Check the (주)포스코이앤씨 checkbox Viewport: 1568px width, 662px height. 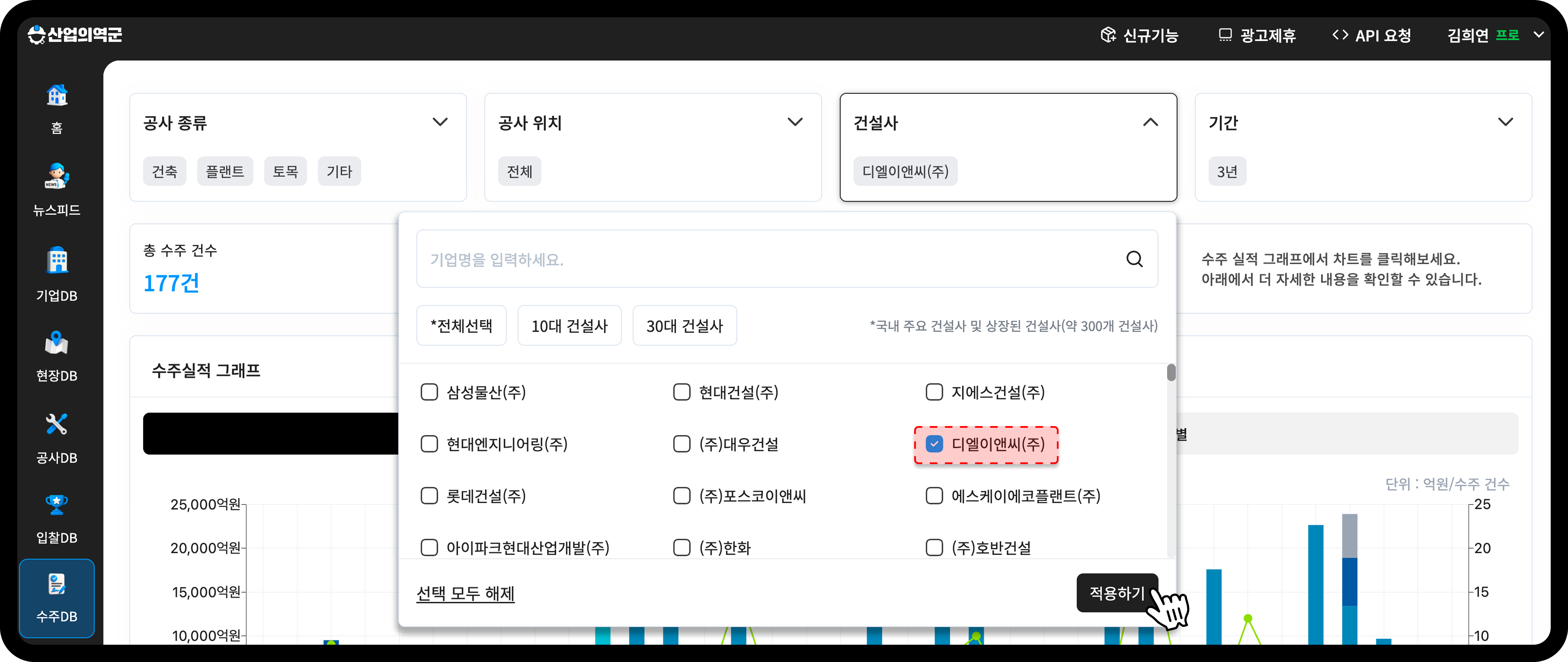682,495
